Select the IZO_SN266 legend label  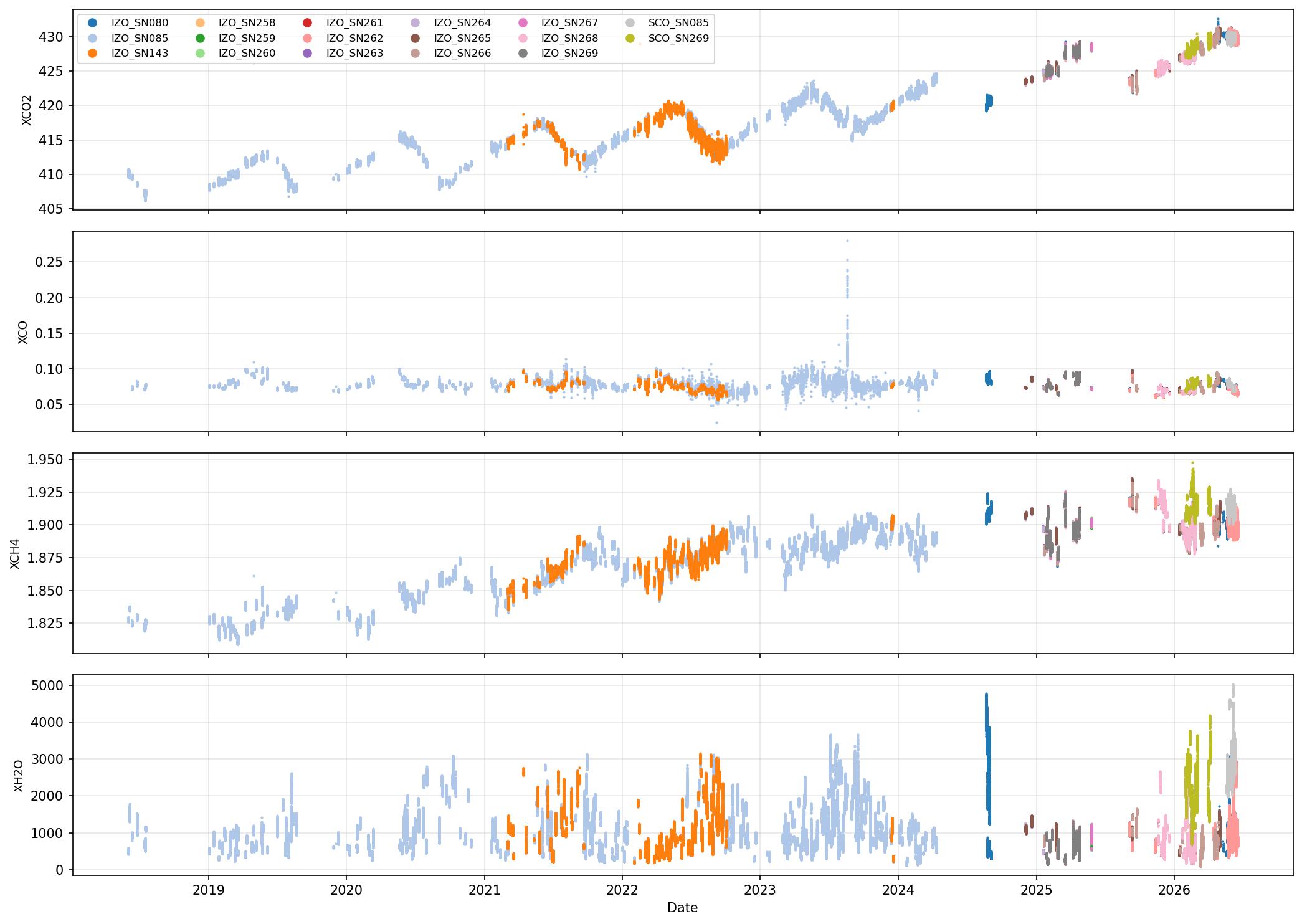[462, 54]
